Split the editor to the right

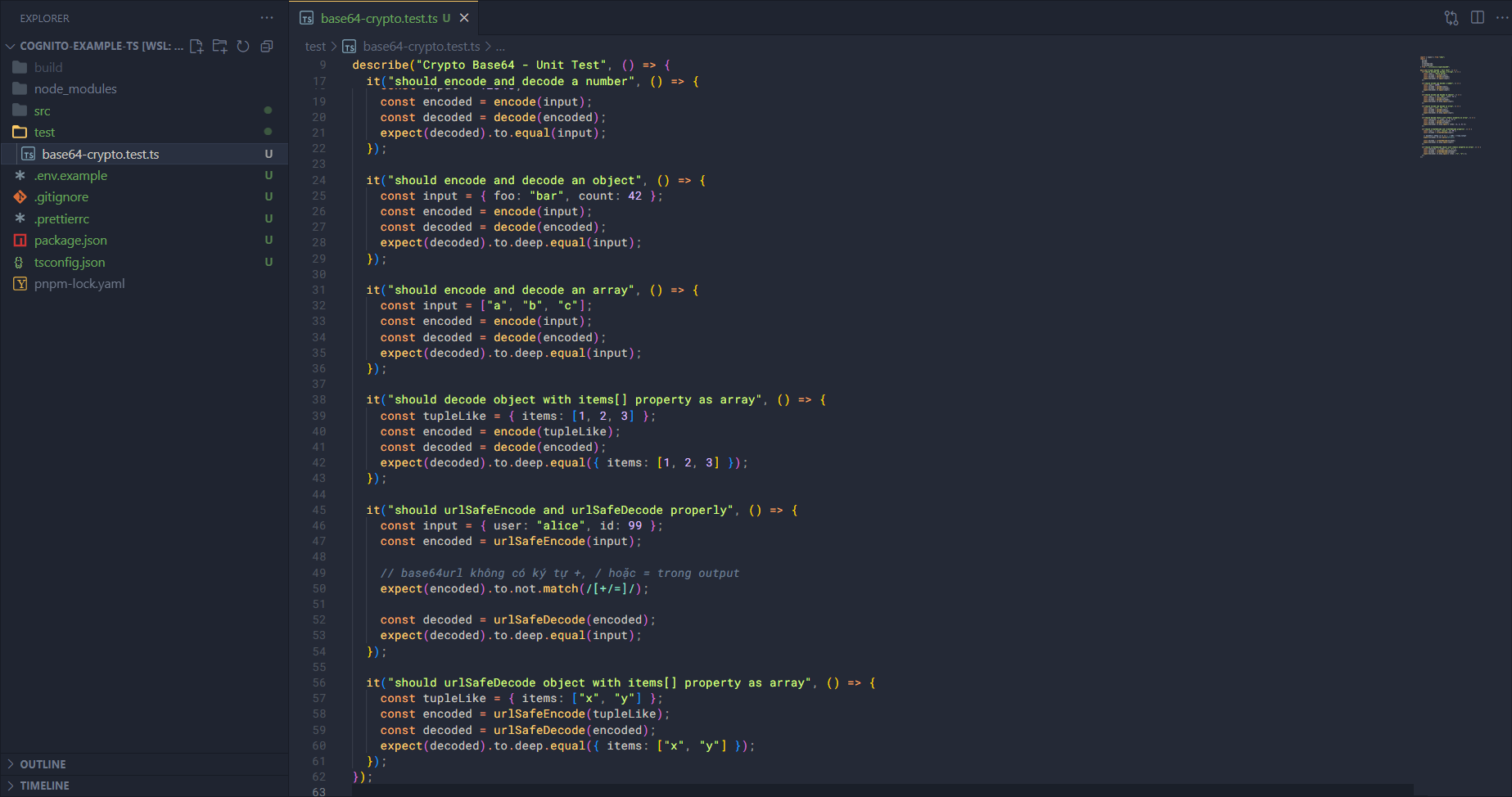click(1478, 18)
